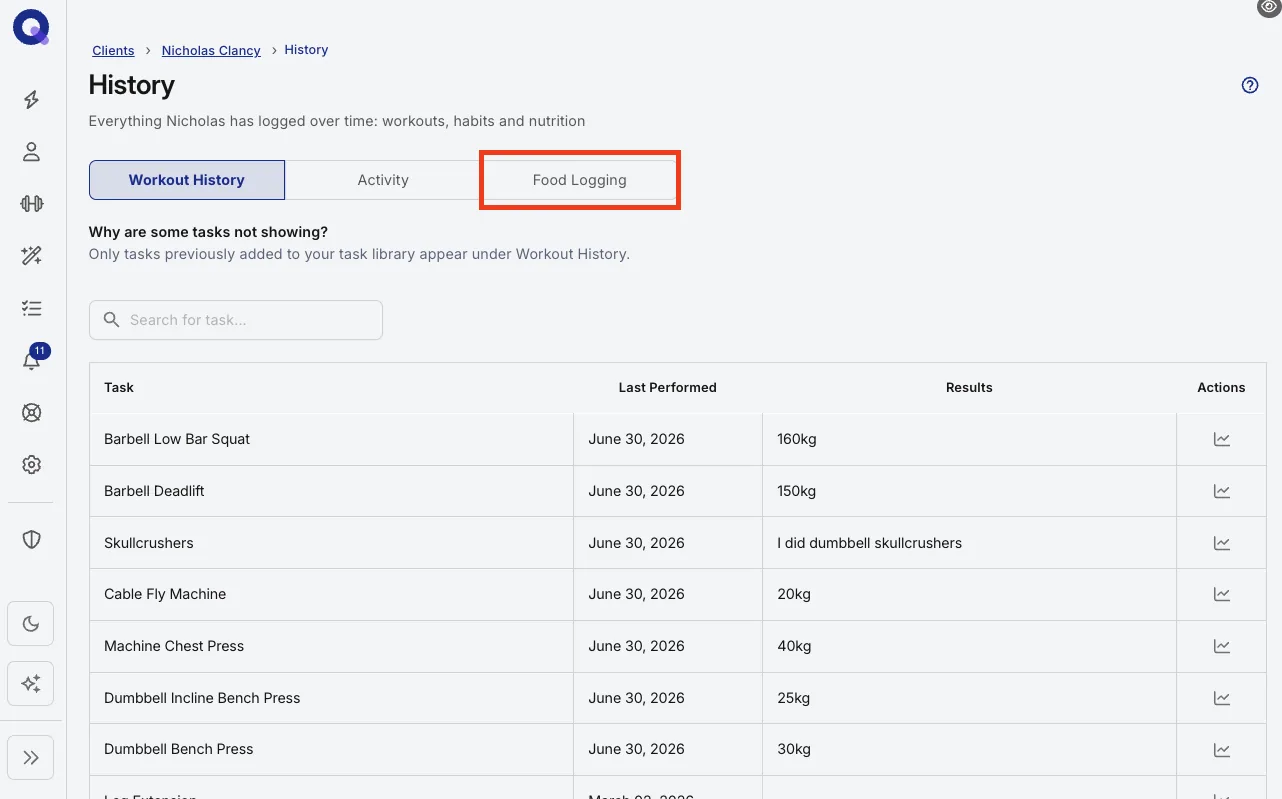
Task: Click the Actions column header
Action: pos(1221,387)
